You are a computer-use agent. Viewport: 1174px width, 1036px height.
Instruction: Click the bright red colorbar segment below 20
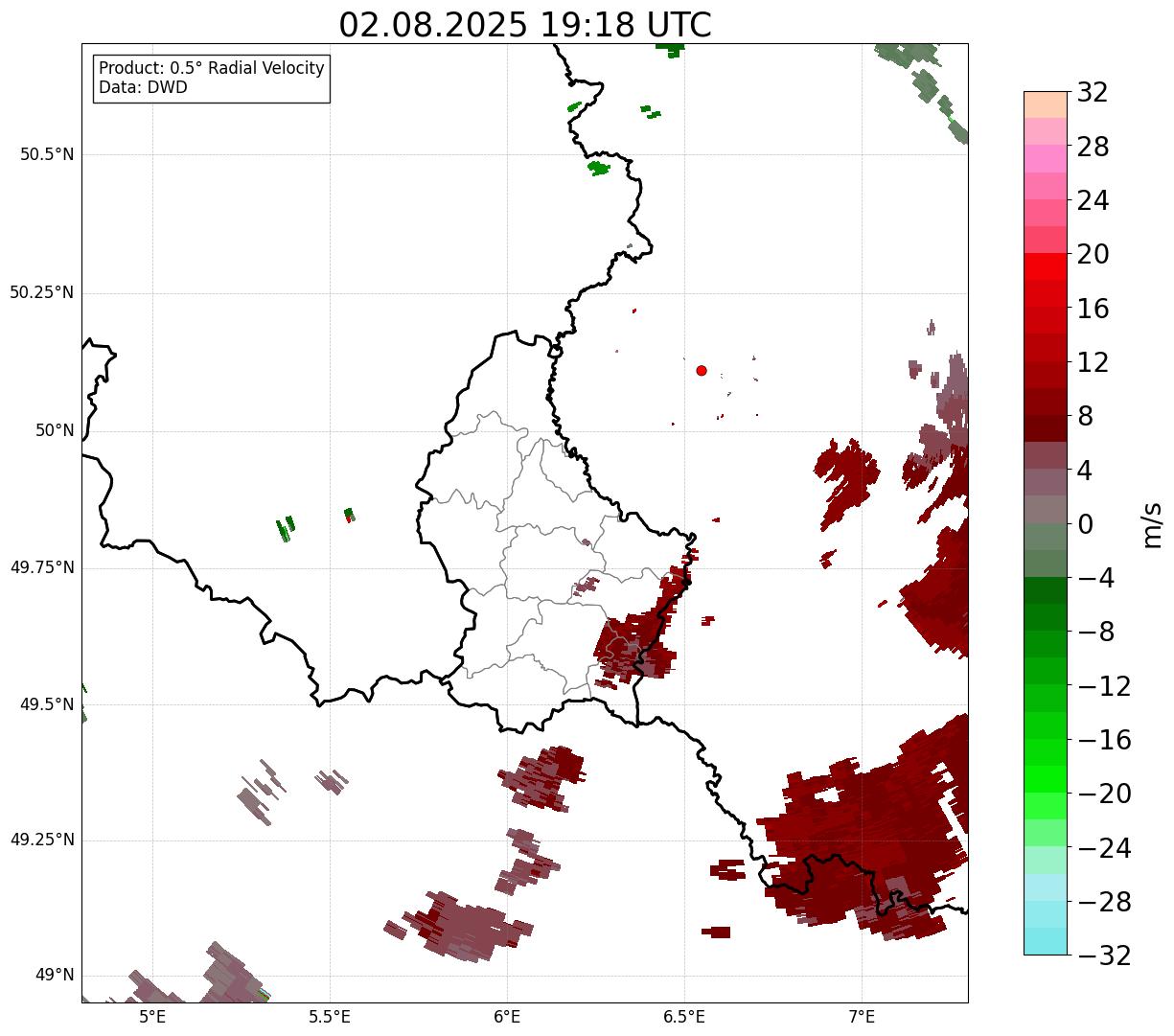(x=1046, y=266)
